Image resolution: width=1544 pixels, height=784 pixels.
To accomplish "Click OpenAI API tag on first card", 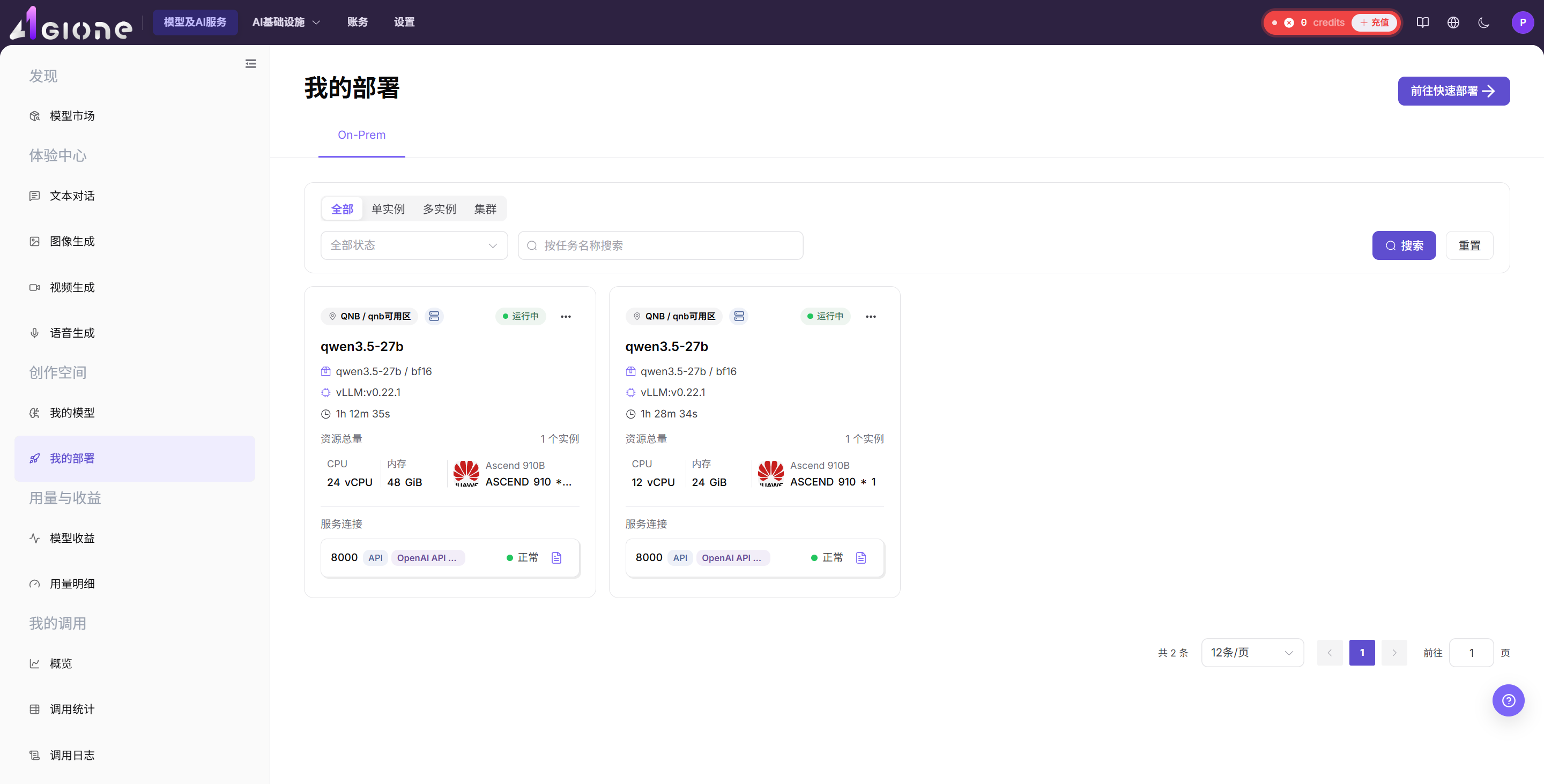I will tap(428, 558).
